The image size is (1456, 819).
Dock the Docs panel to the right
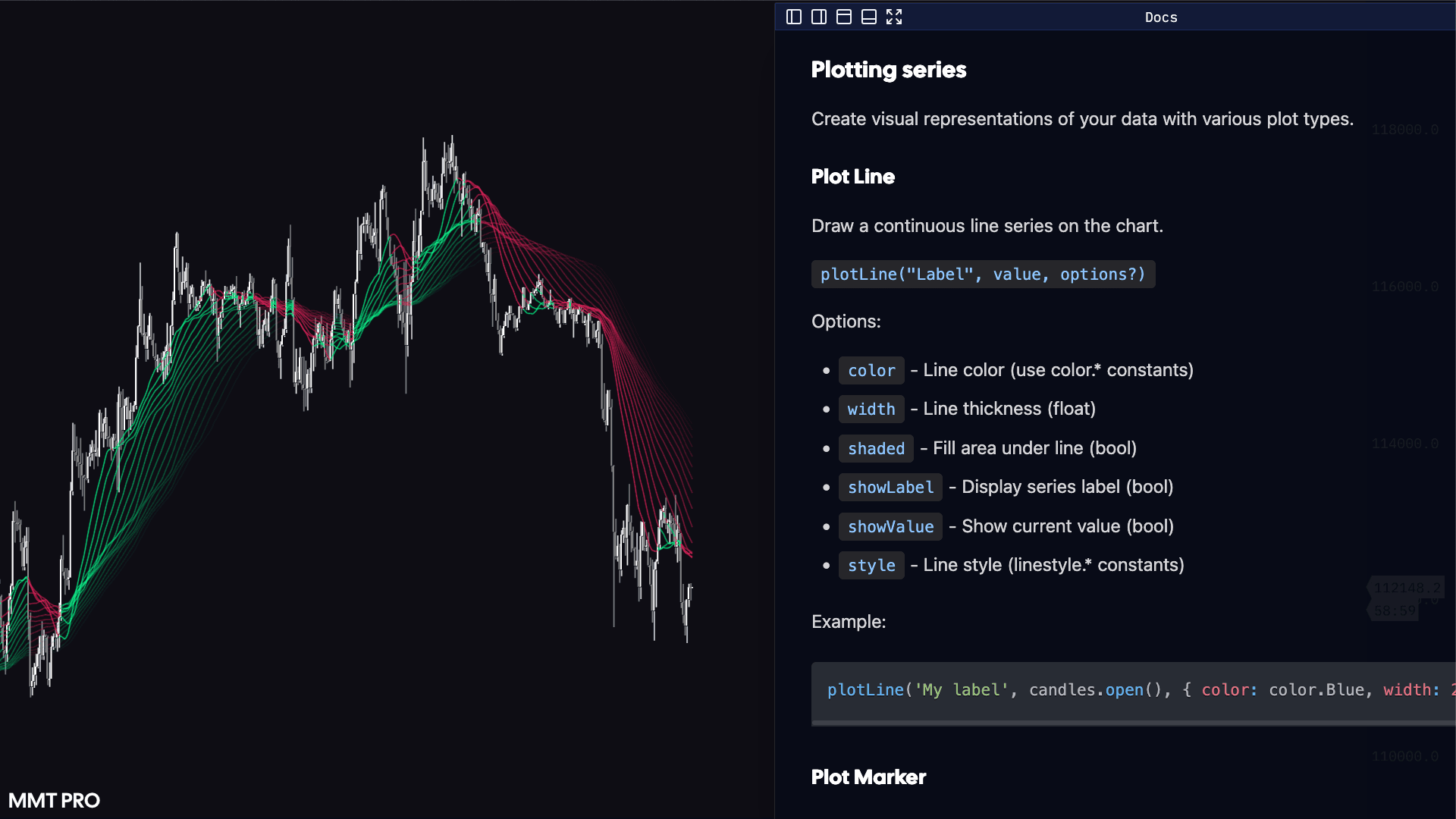[x=819, y=17]
